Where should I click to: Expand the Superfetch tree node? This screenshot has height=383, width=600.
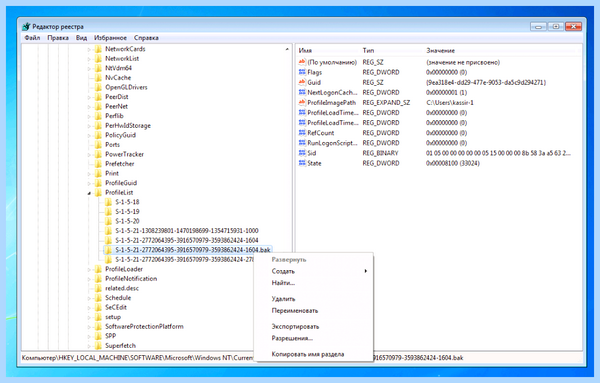click(x=89, y=346)
